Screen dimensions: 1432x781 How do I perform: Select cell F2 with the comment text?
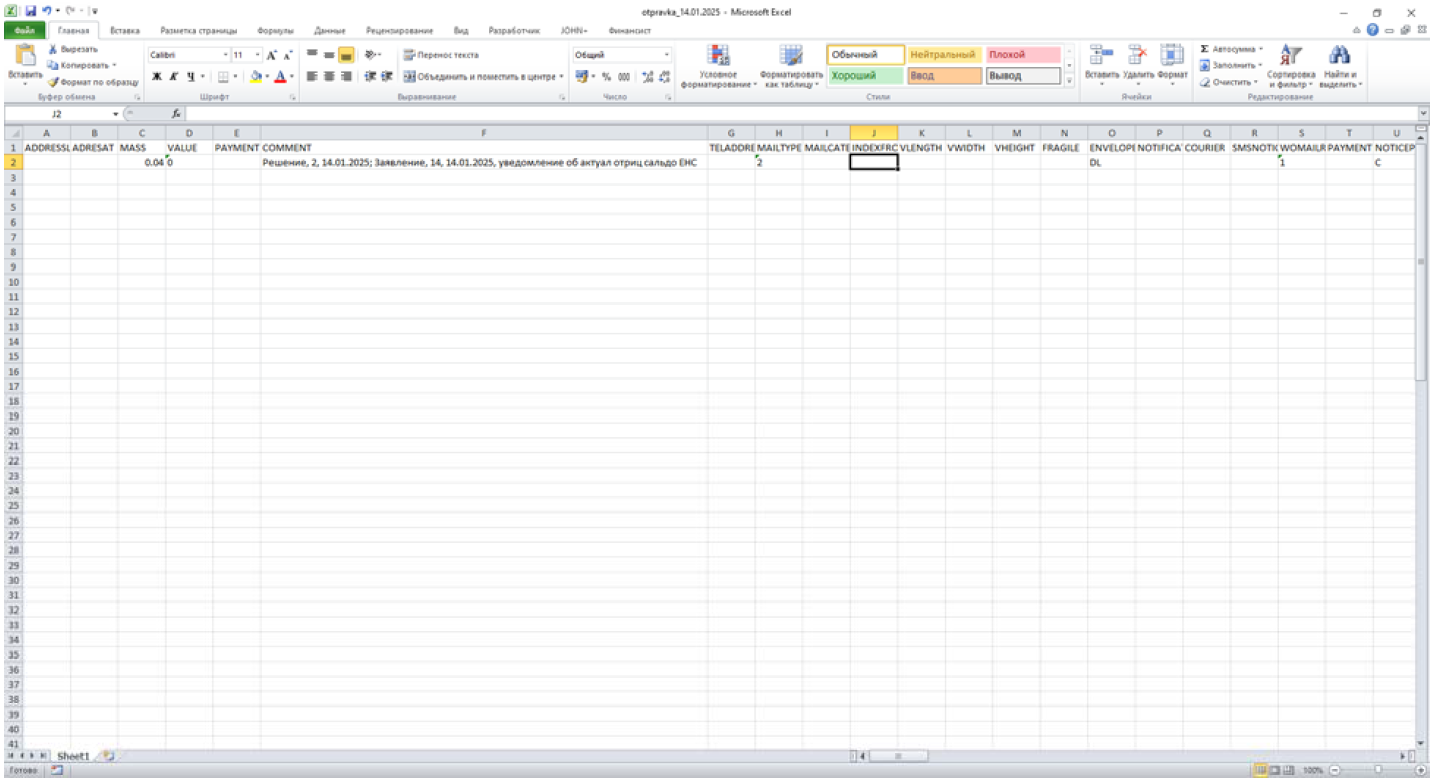click(483, 162)
